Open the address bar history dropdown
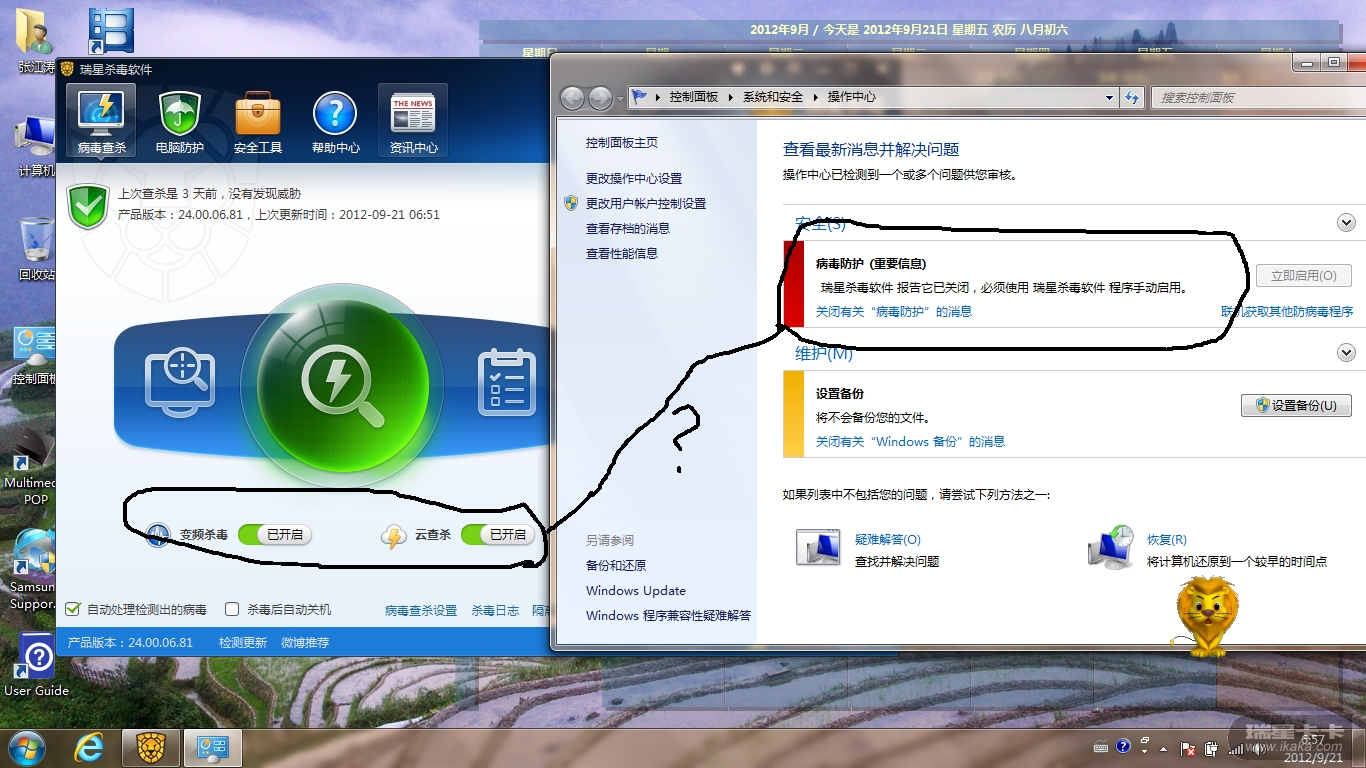1366x768 pixels. [1109, 98]
